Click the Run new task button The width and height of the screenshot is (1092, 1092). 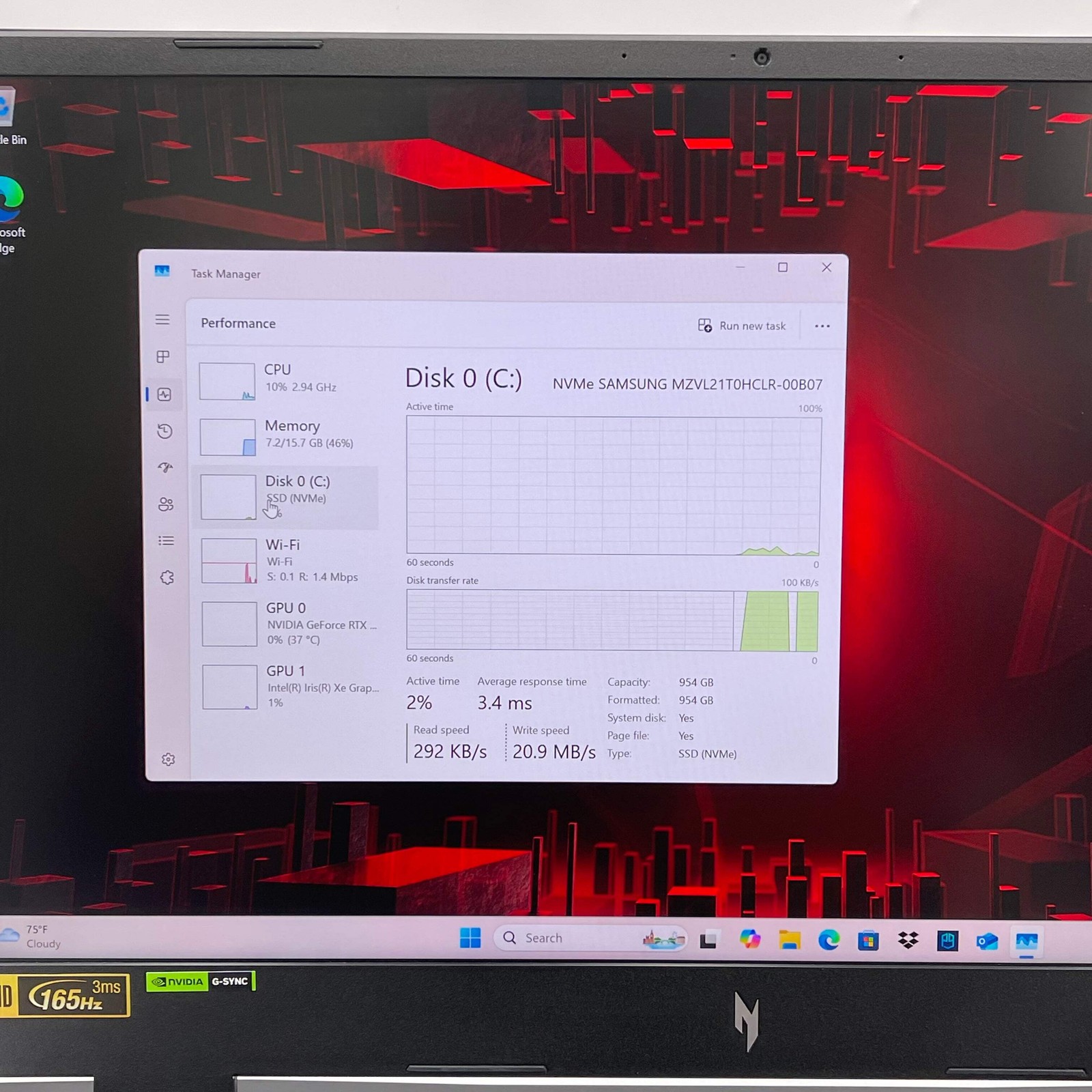click(x=742, y=326)
